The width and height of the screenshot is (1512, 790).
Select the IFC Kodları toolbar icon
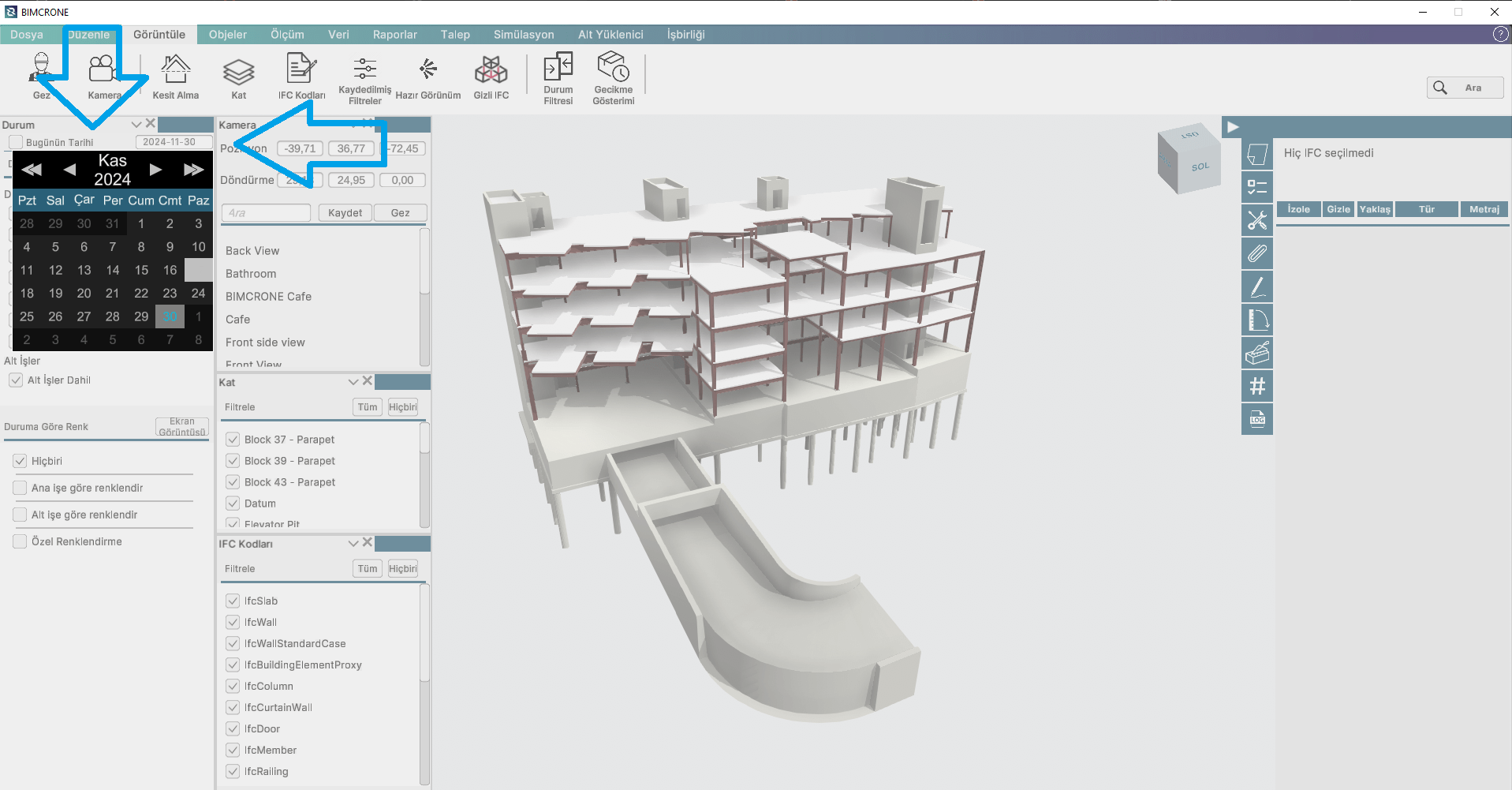click(301, 69)
